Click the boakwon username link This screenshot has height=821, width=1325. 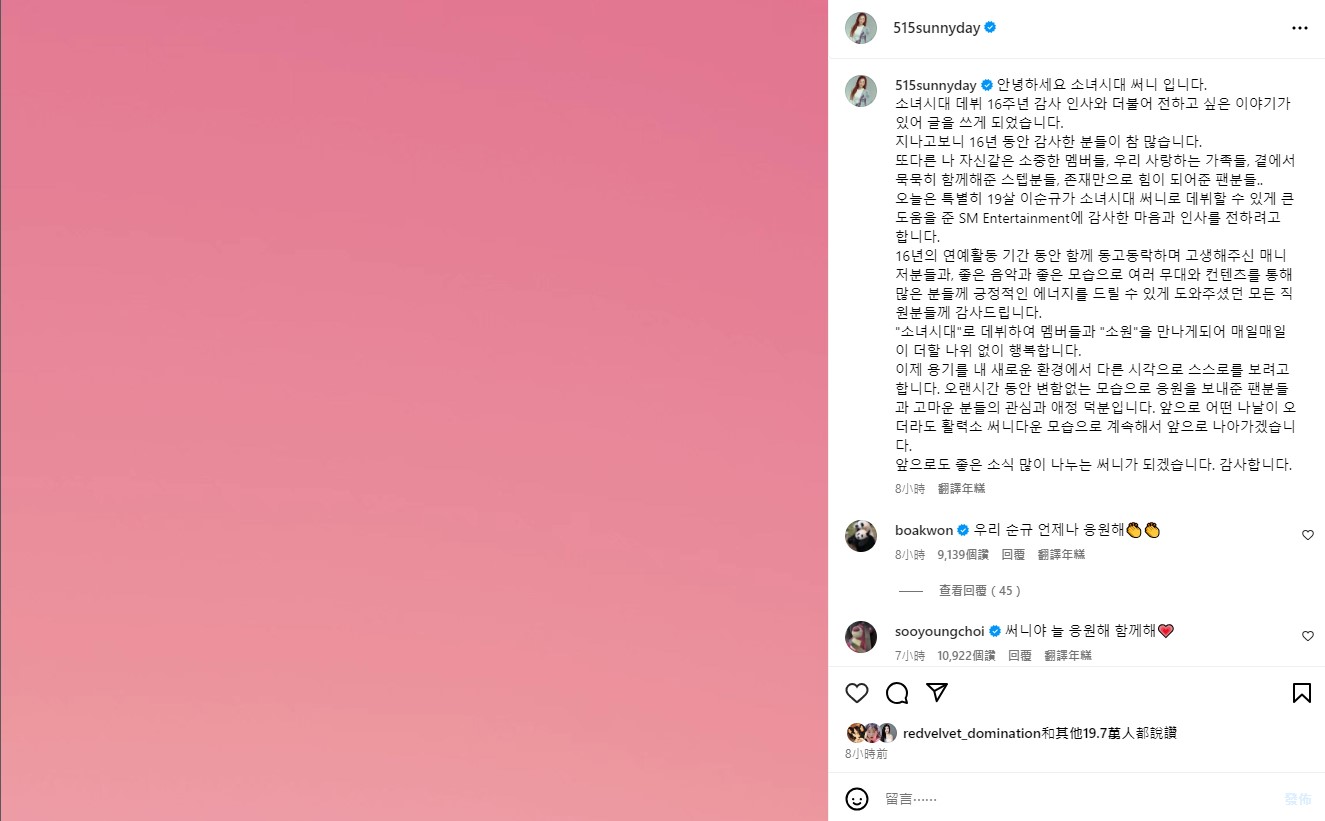(924, 530)
